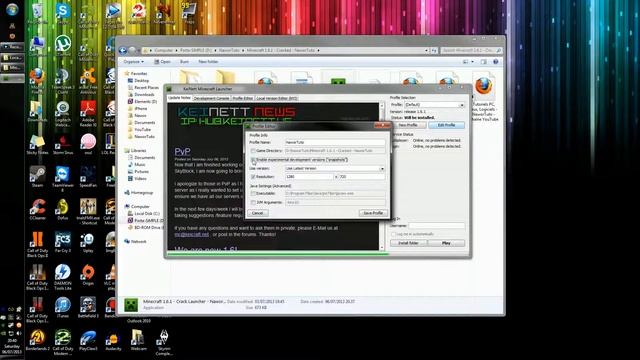Screen dimensions: 640x360
Task: Open Explorer view options dropdown
Action: (473, 62)
